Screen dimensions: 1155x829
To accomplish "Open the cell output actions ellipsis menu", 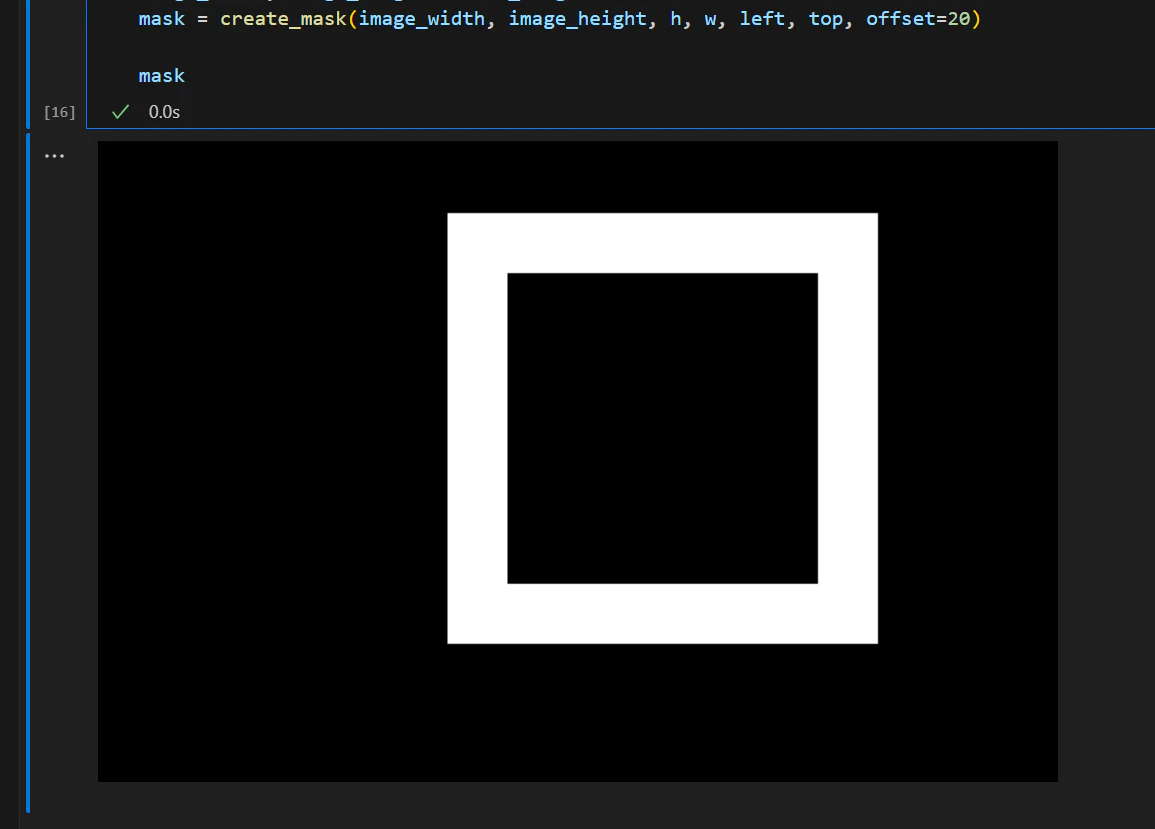I will pos(55,156).
